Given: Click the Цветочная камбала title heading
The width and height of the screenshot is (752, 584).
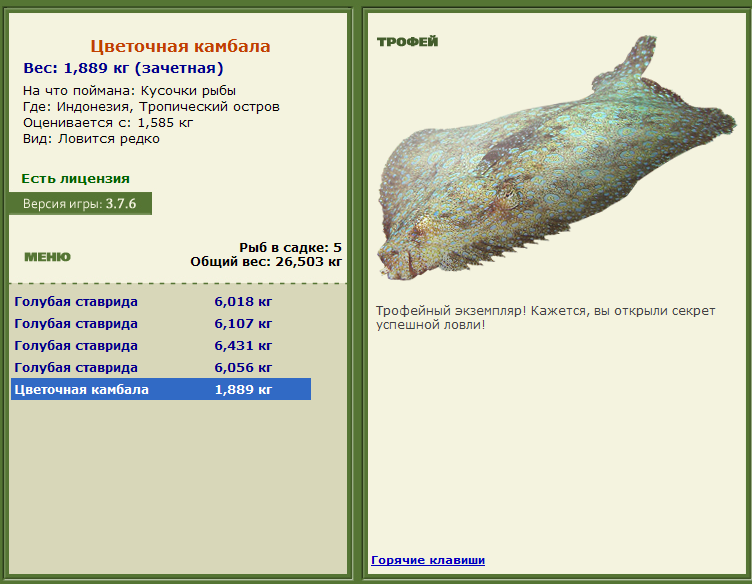Looking at the screenshot, I should (x=180, y=47).
